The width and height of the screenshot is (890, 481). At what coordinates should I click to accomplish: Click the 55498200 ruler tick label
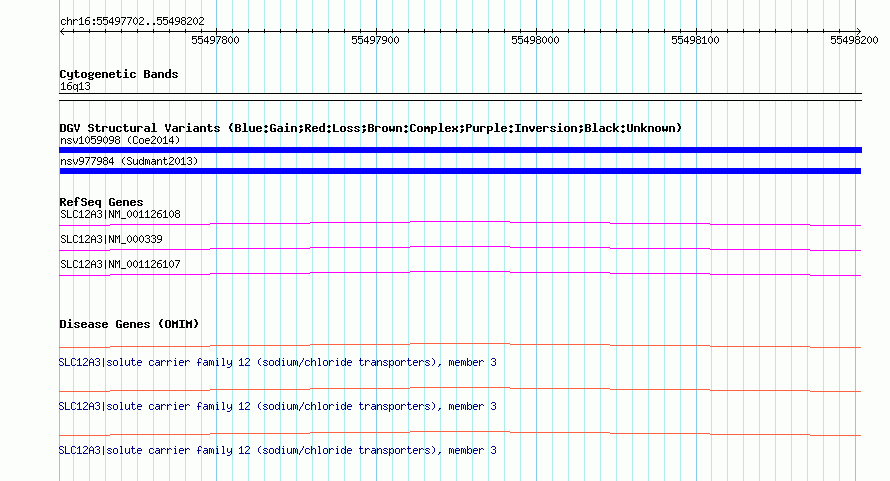click(x=854, y=40)
